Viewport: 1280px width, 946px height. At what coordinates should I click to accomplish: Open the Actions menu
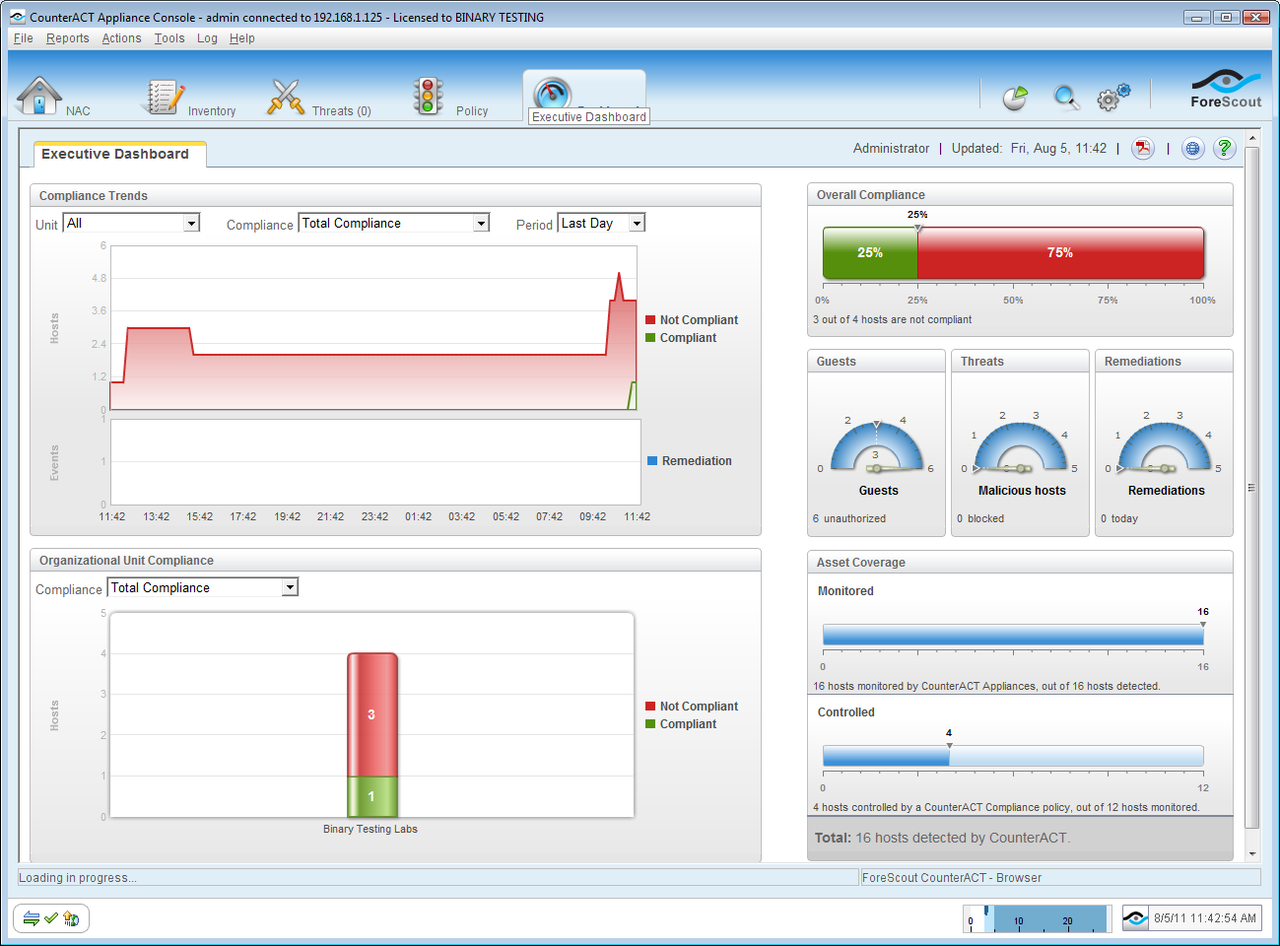click(x=122, y=38)
